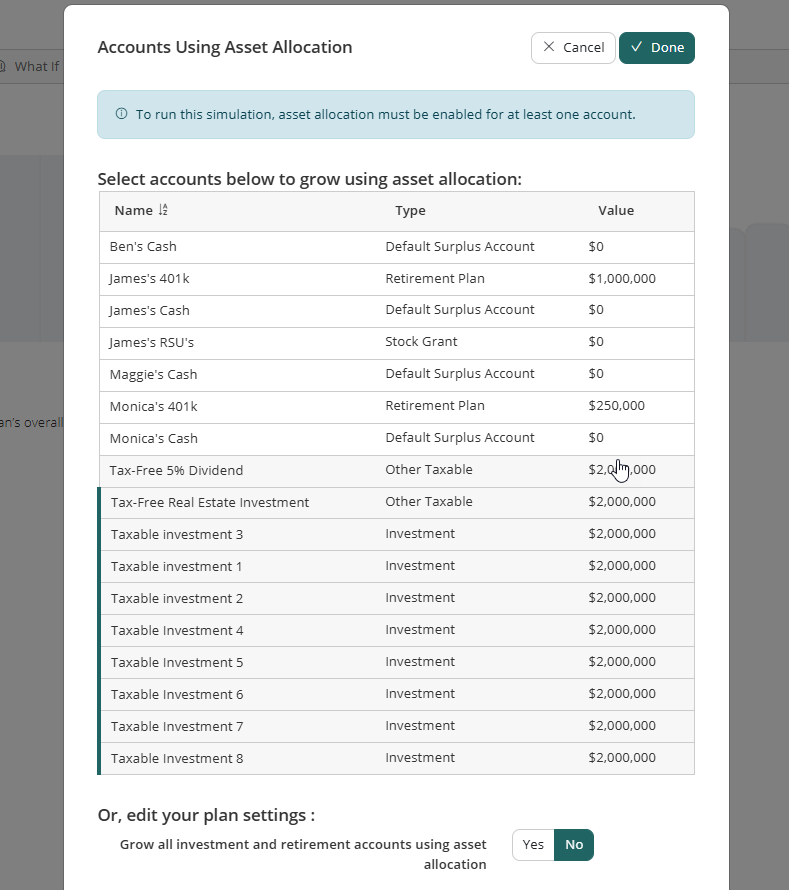Confirm selection with the Done button
The image size is (789, 890).
pos(657,48)
